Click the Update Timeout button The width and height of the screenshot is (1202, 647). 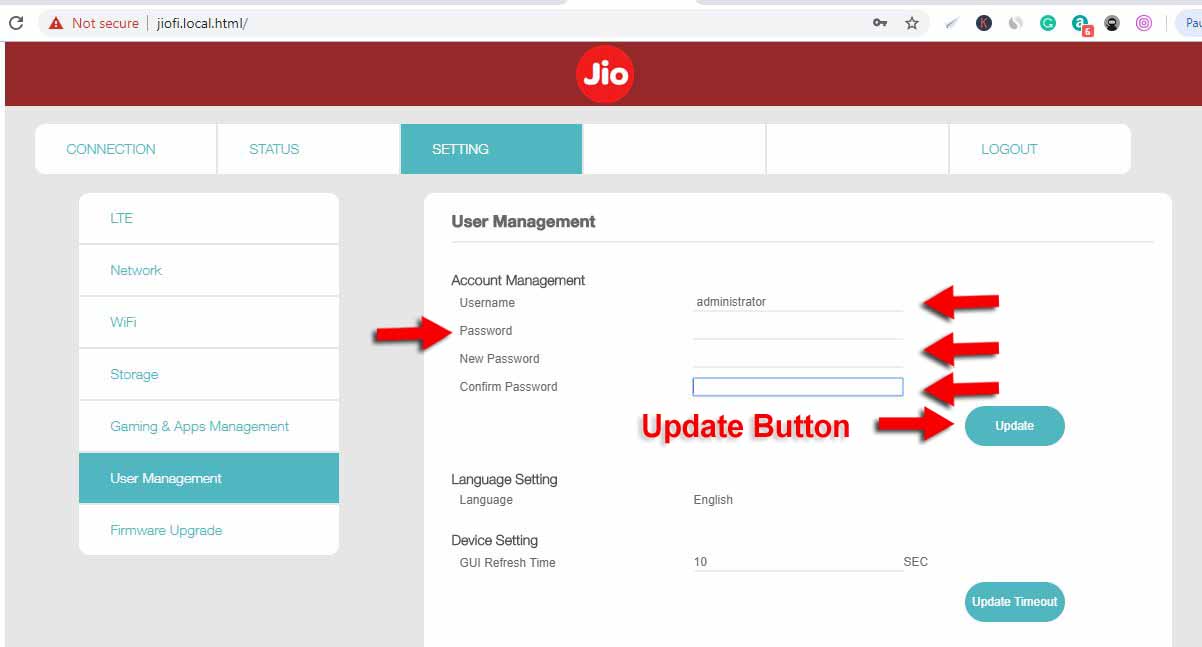click(1014, 601)
